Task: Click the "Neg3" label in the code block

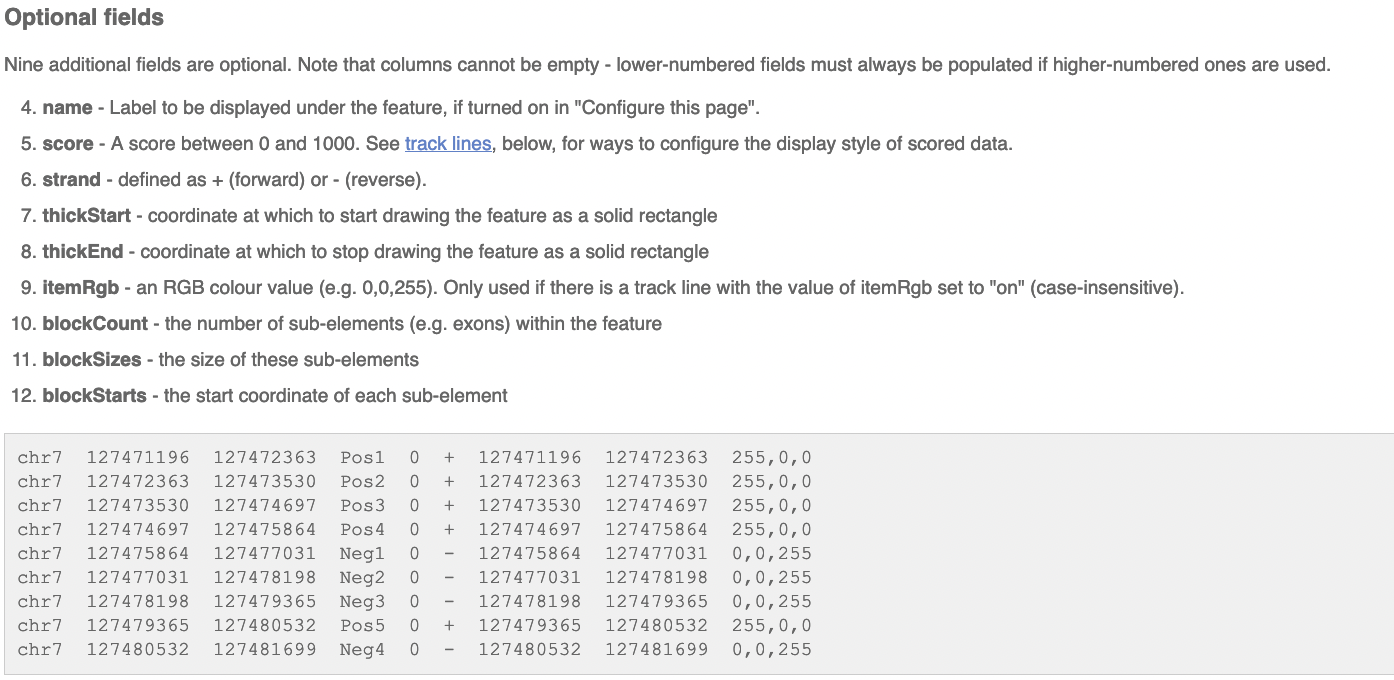Action: 362,601
